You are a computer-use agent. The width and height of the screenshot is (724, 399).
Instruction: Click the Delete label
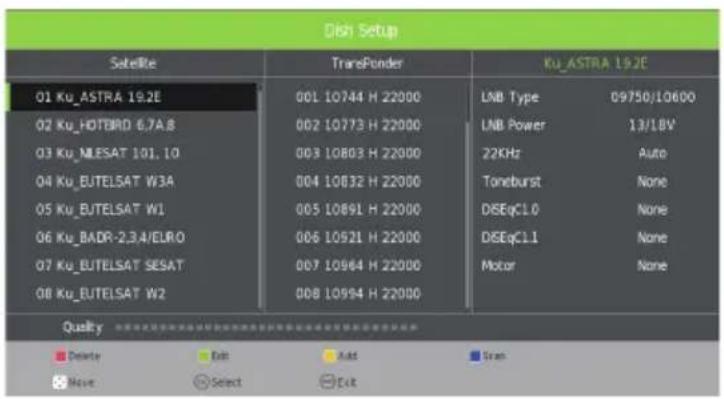tap(84, 356)
